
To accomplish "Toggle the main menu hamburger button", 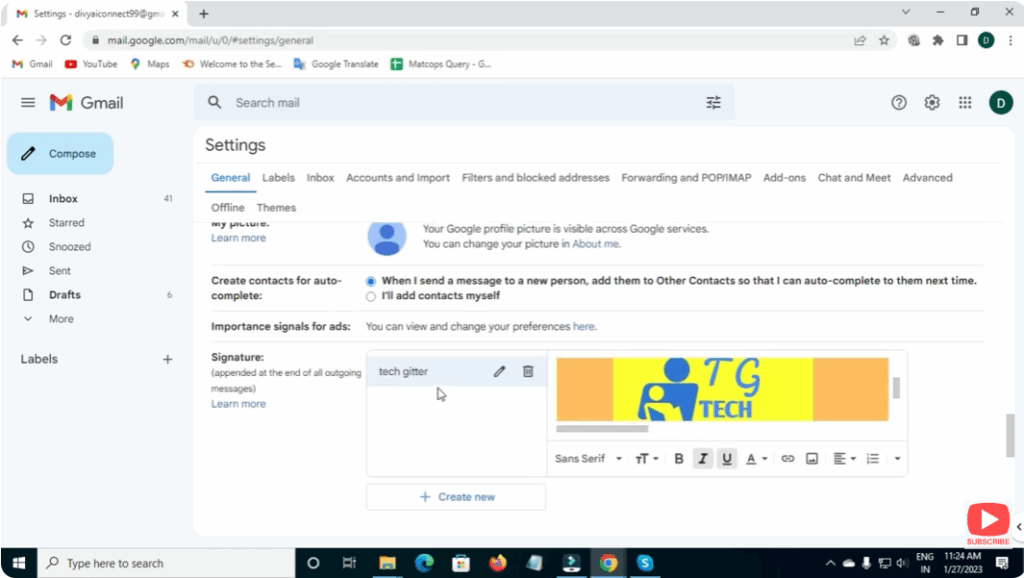I will (28, 103).
